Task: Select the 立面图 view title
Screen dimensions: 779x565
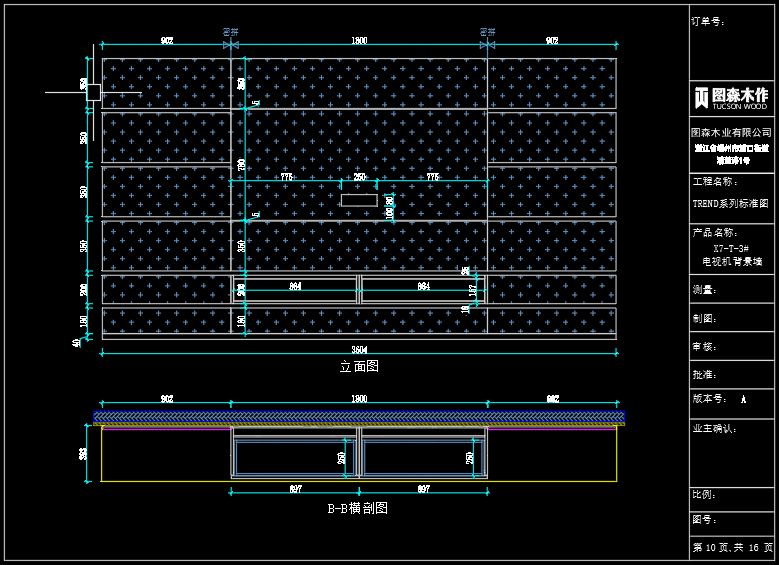Action: (x=359, y=367)
